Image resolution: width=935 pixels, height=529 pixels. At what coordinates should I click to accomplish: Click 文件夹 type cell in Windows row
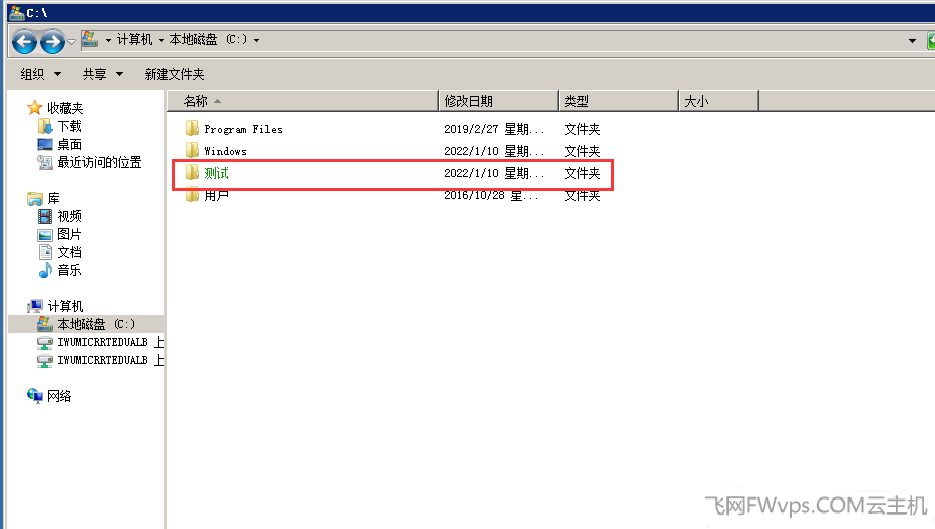pos(582,151)
